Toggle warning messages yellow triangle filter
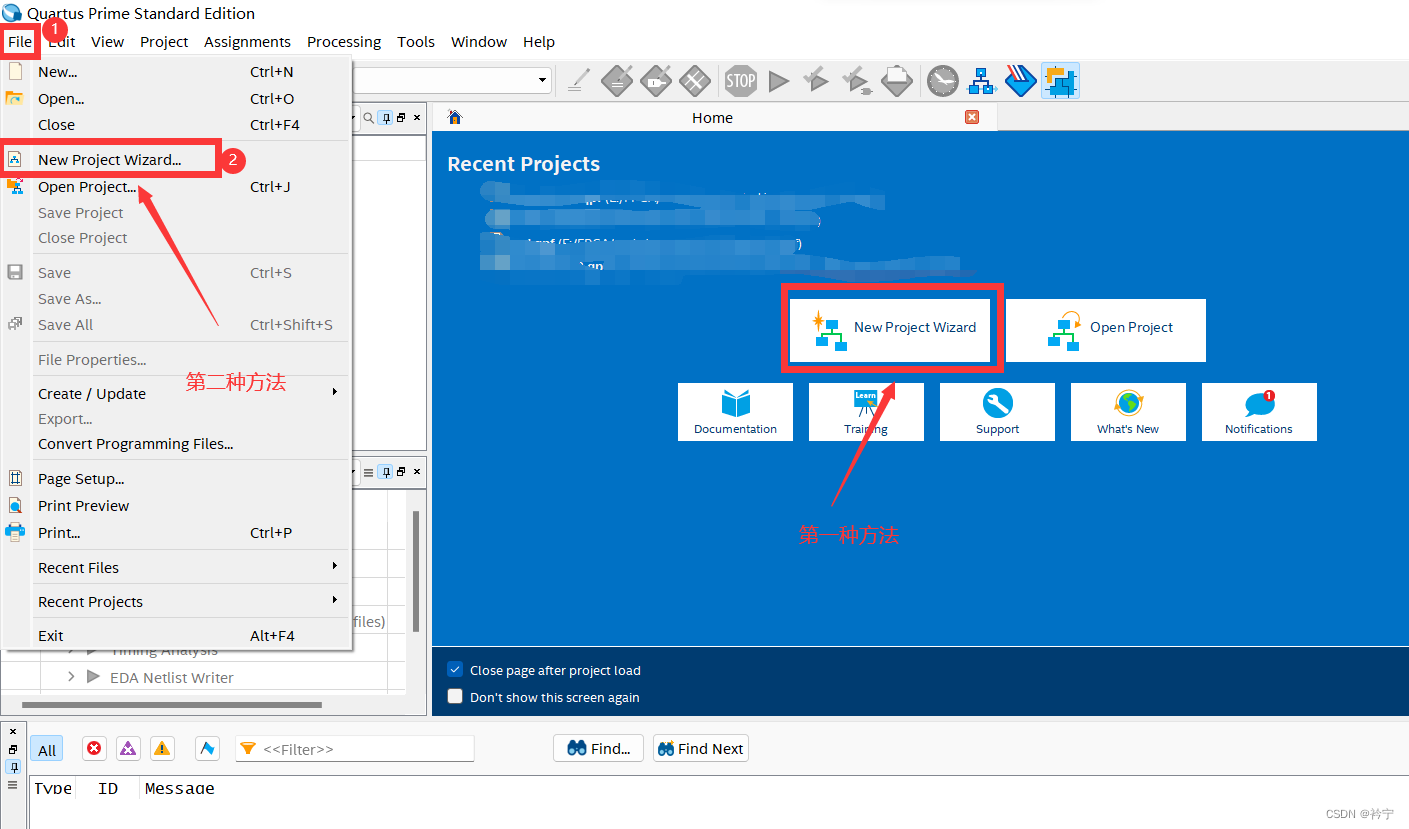The height and width of the screenshot is (829, 1409). click(162, 748)
